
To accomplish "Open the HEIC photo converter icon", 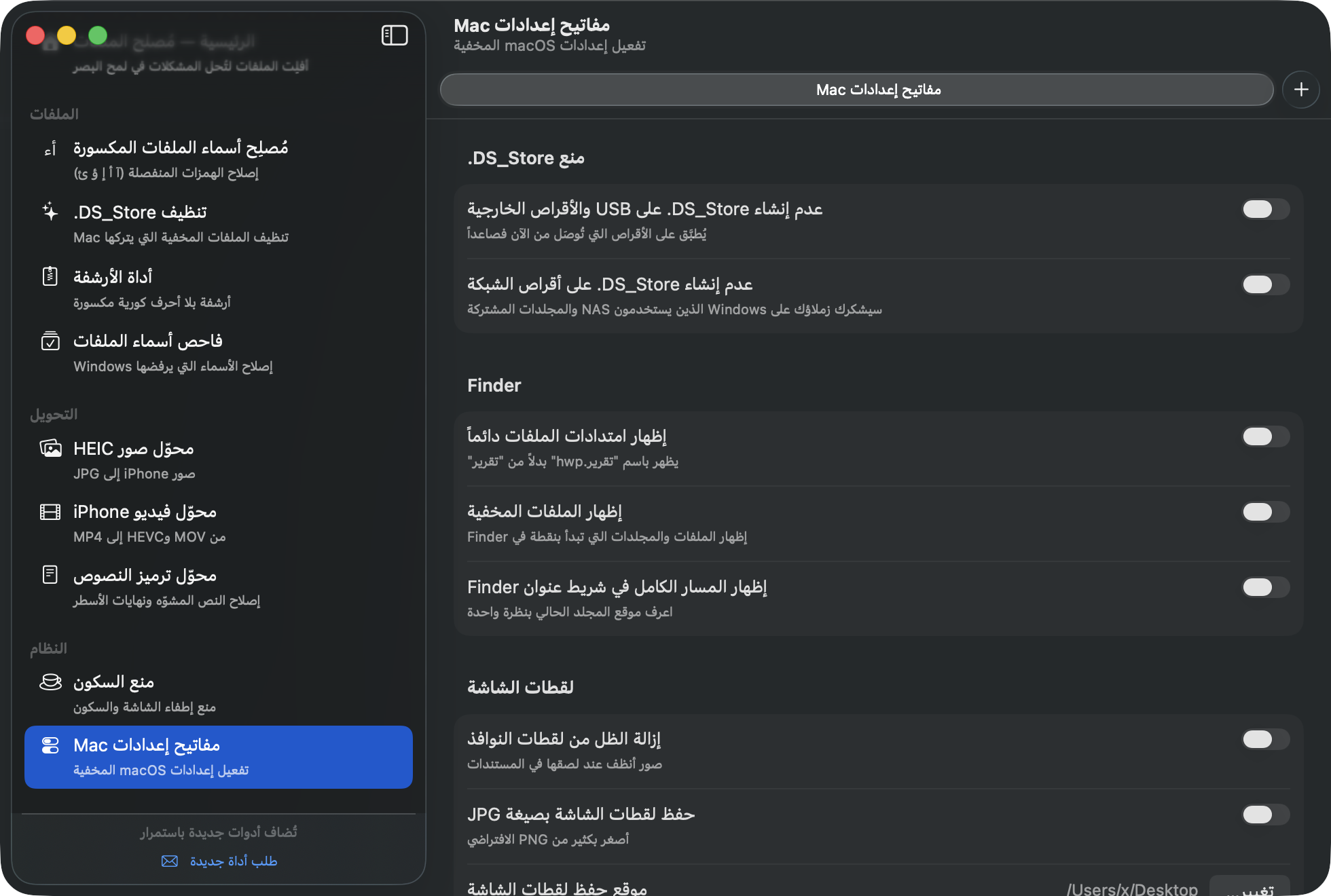I will click(x=50, y=448).
